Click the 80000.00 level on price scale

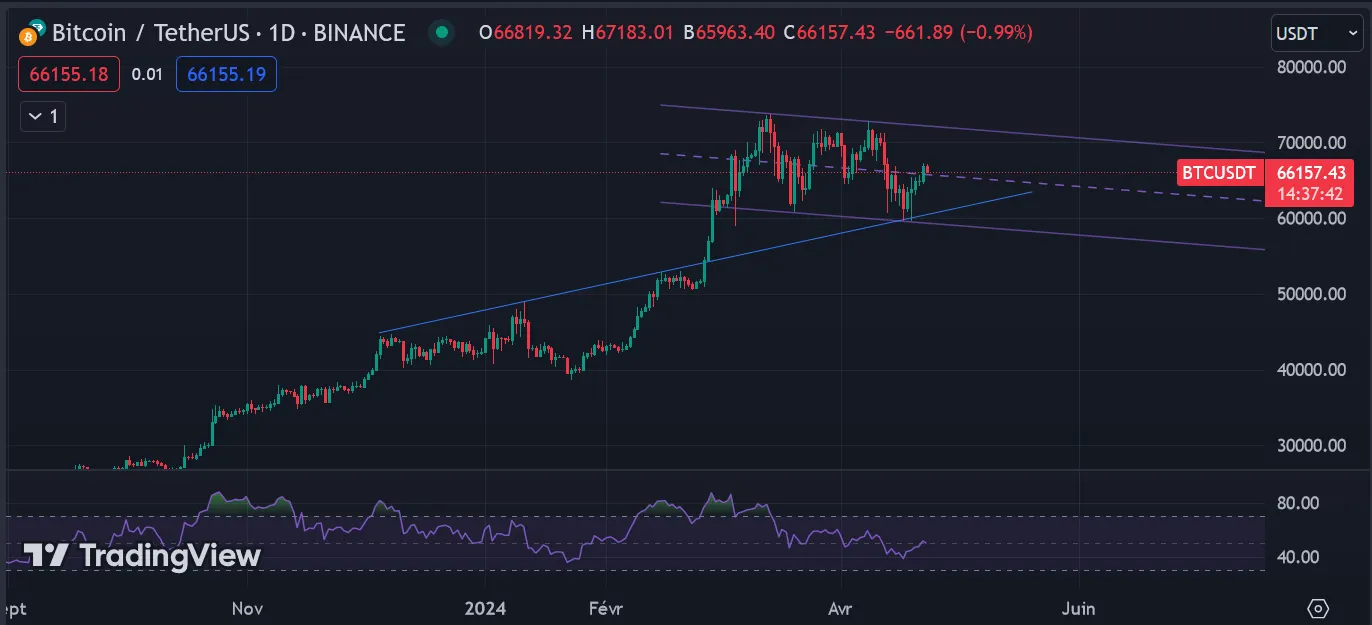point(1312,67)
